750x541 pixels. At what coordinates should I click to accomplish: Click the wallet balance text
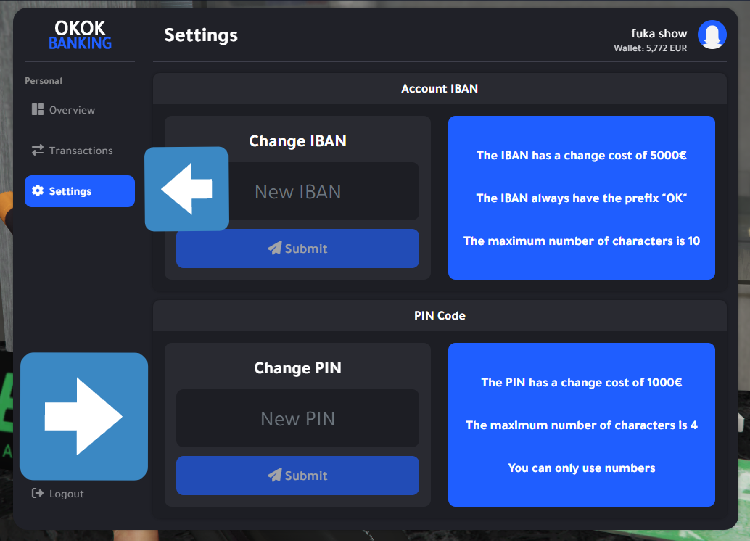pyautogui.click(x=651, y=48)
